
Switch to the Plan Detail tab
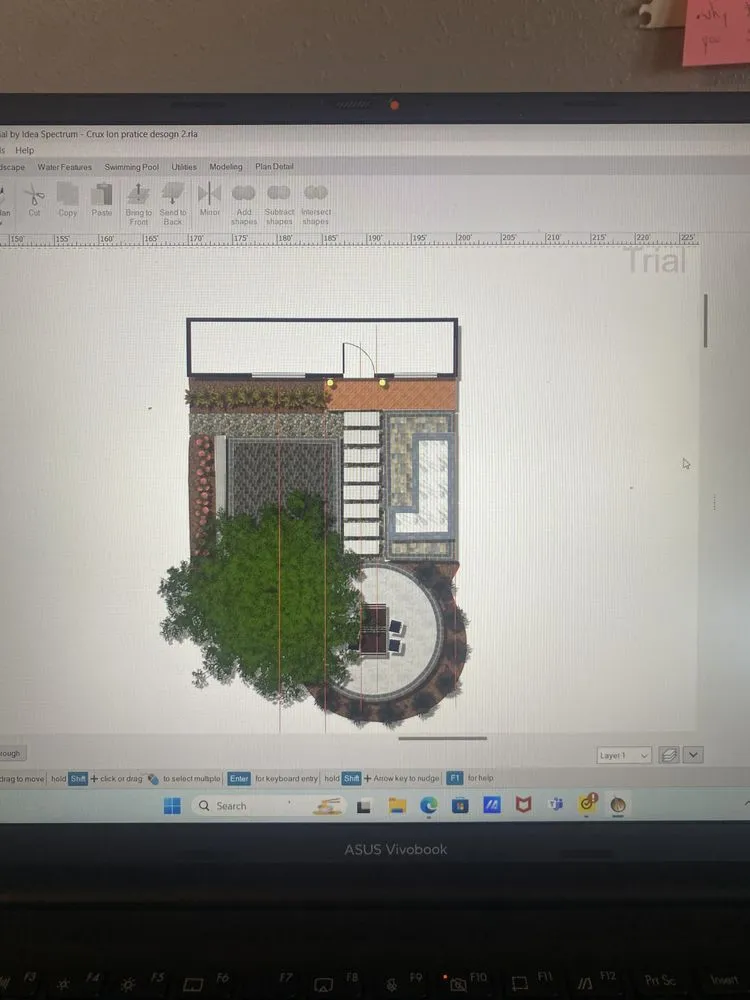point(274,166)
